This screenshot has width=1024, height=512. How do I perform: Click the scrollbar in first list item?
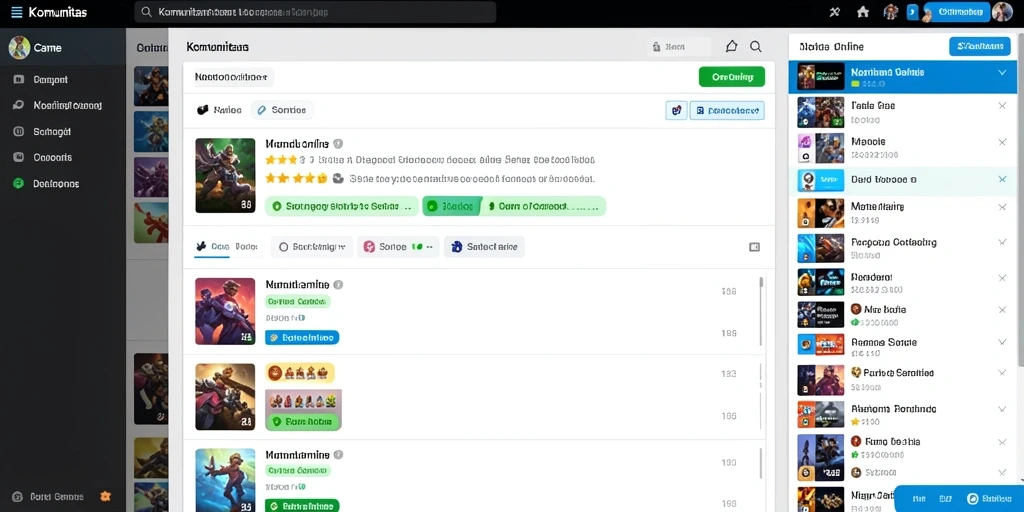click(x=761, y=311)
